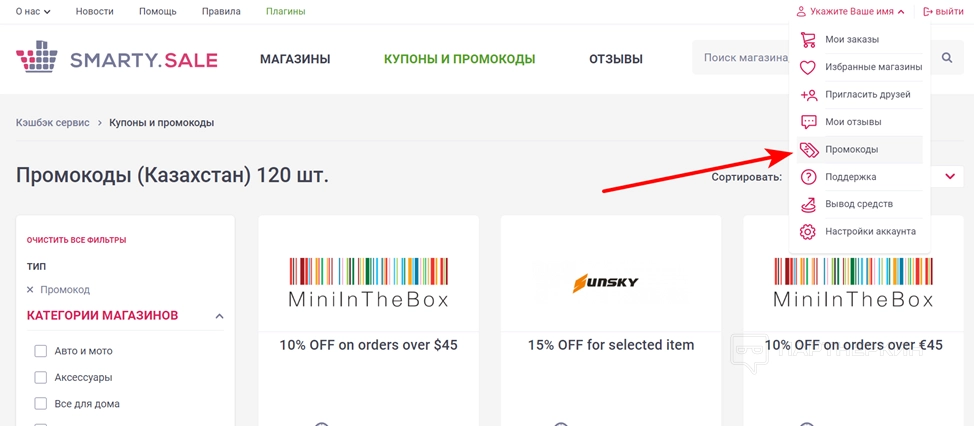Click the speech bubble reviews icon

coord(808,122)
